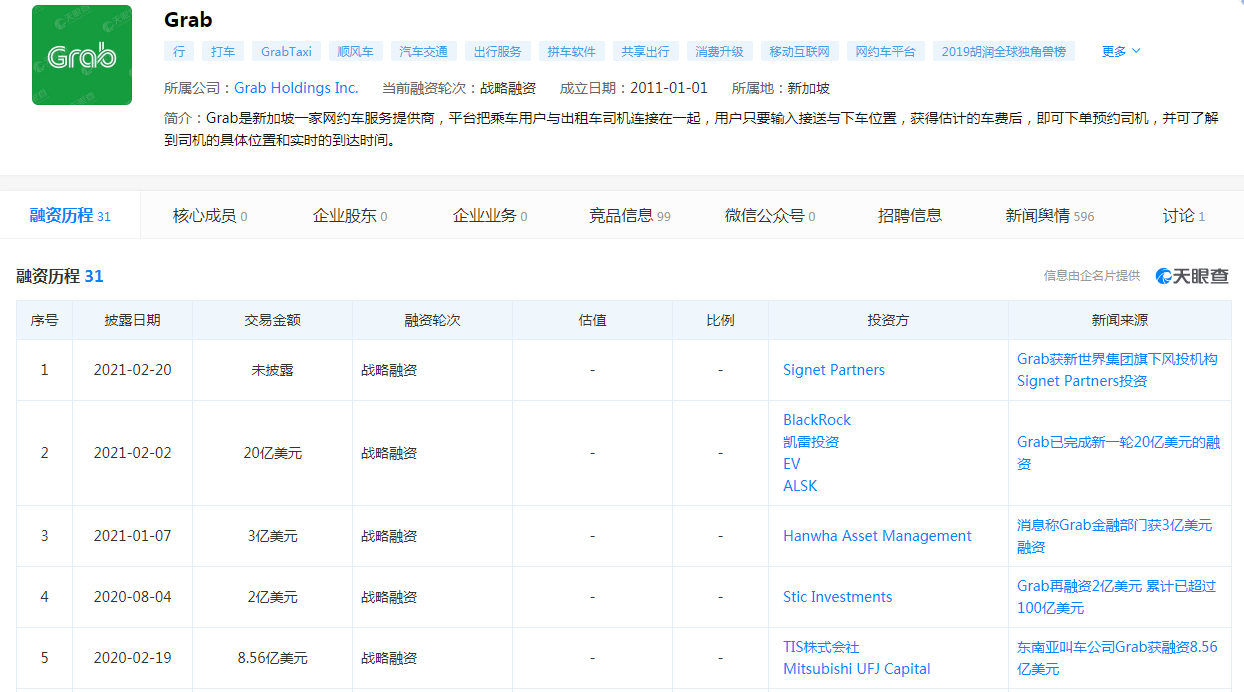Click the 8.56亿美元 amount cell
Screen dimensions: 1244x692
click(x=273, y=658)
